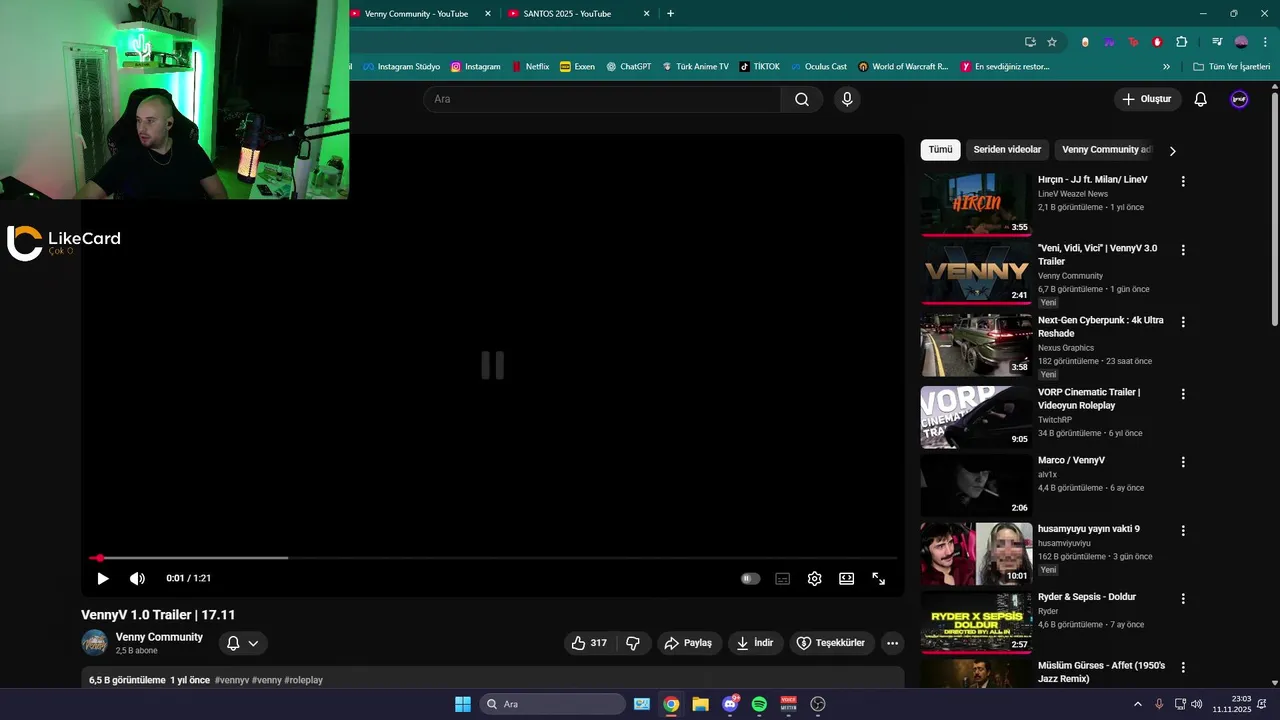This screenshot has width=1280, height=720.
Task: Dislike the video with thumbs down
Action: (x=633, y=643)
